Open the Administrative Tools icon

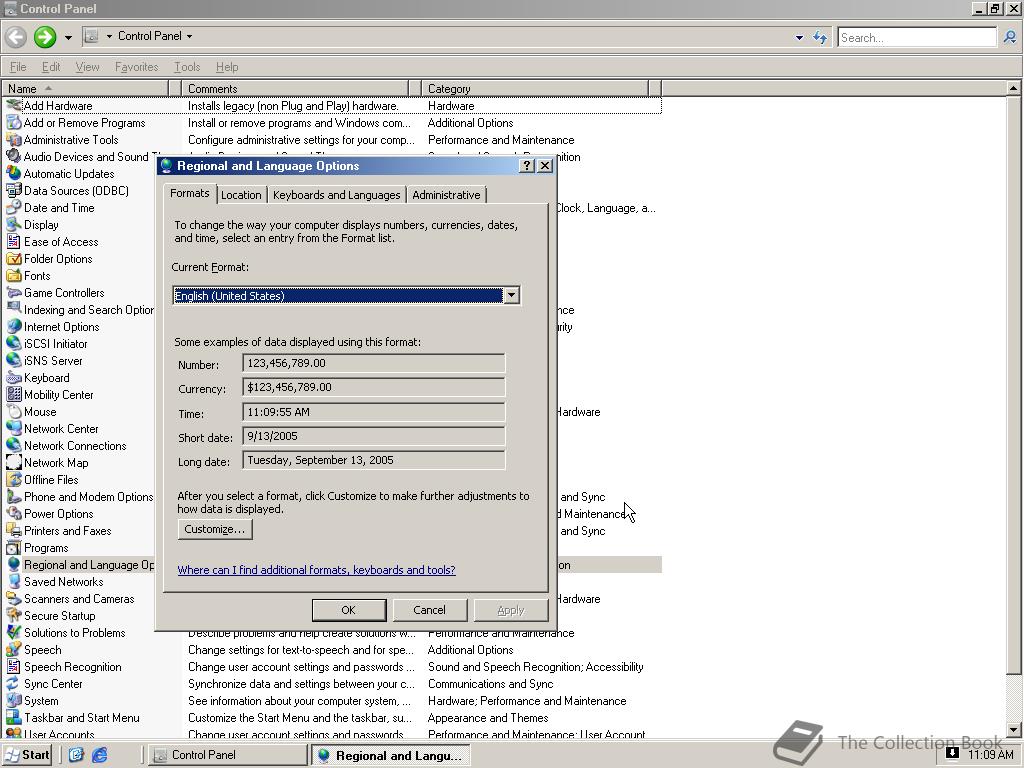point(14,140)
